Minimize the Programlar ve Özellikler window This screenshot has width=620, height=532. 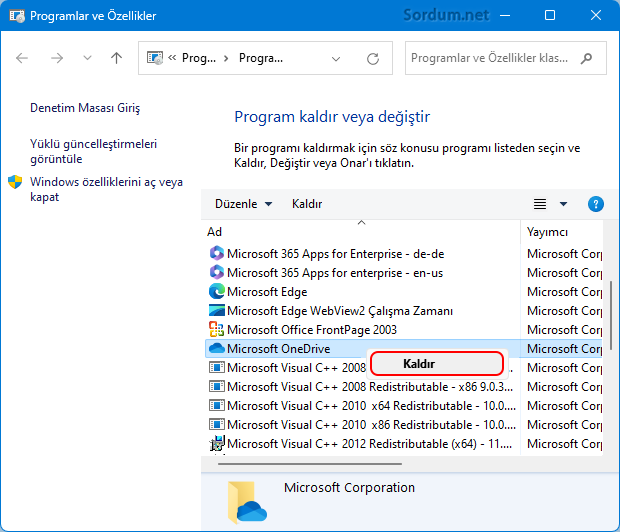(x=505, y=16)
